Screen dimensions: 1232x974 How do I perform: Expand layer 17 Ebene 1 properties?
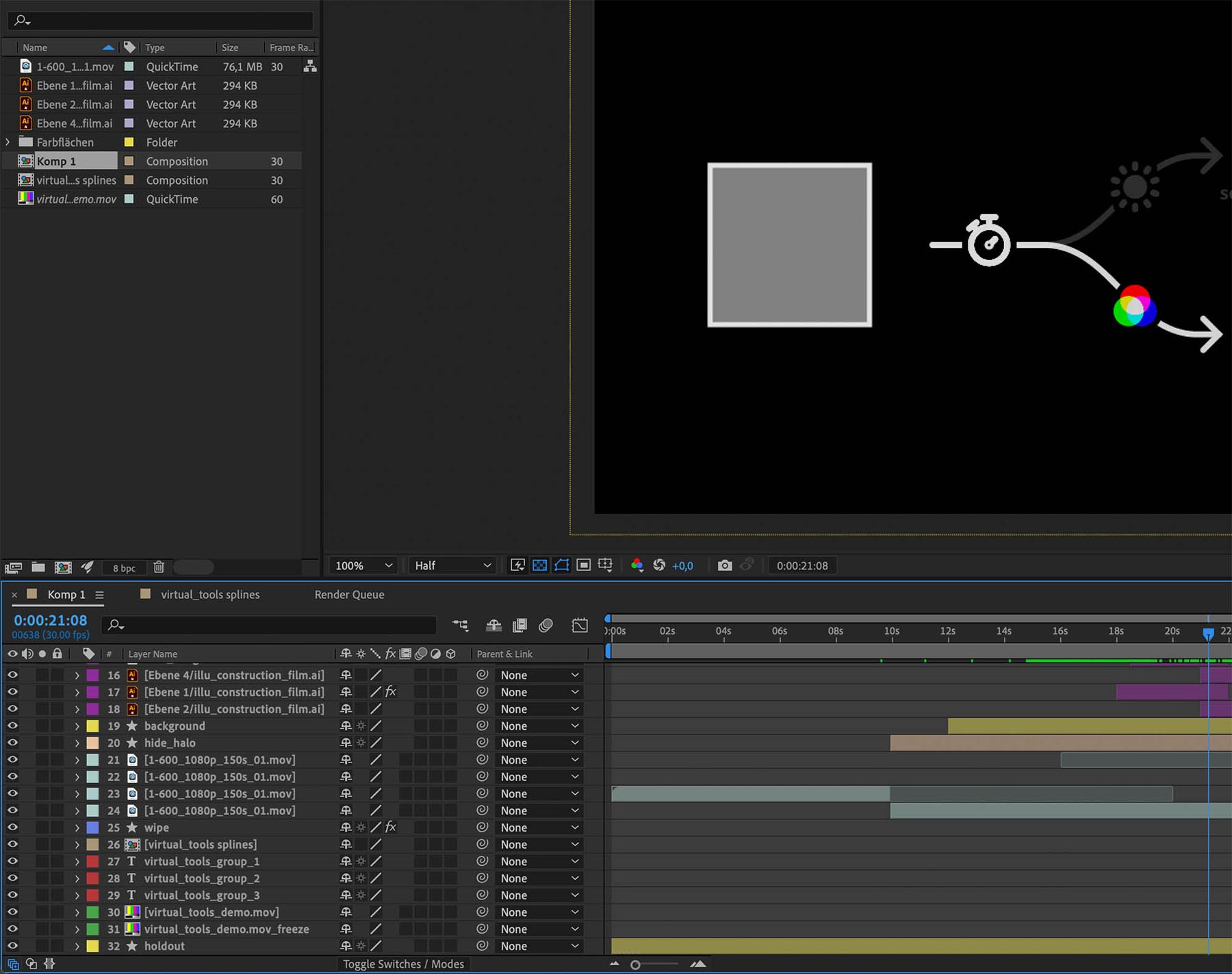point(77,692)
